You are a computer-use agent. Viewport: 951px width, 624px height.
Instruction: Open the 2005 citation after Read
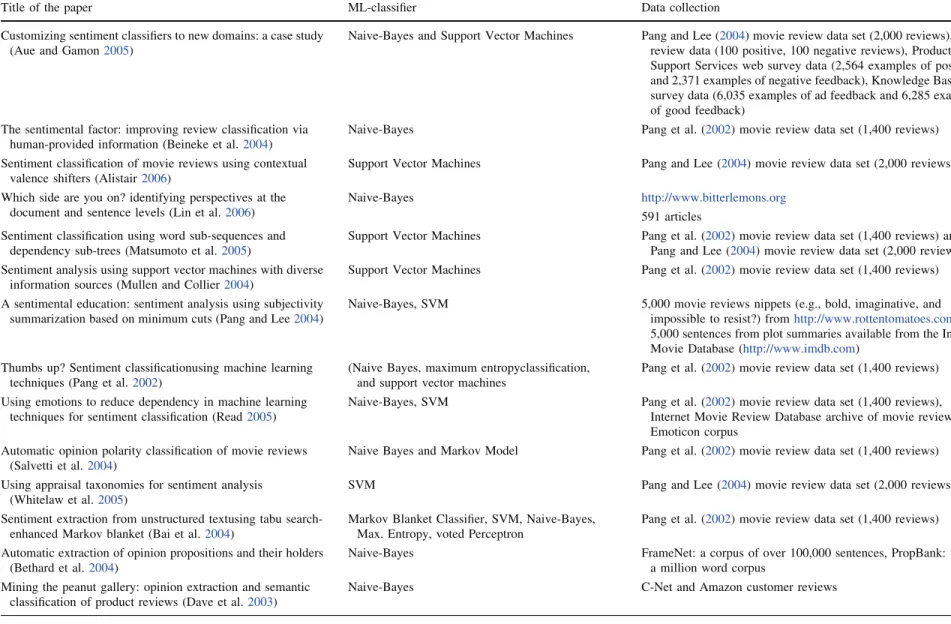(259, 417)
